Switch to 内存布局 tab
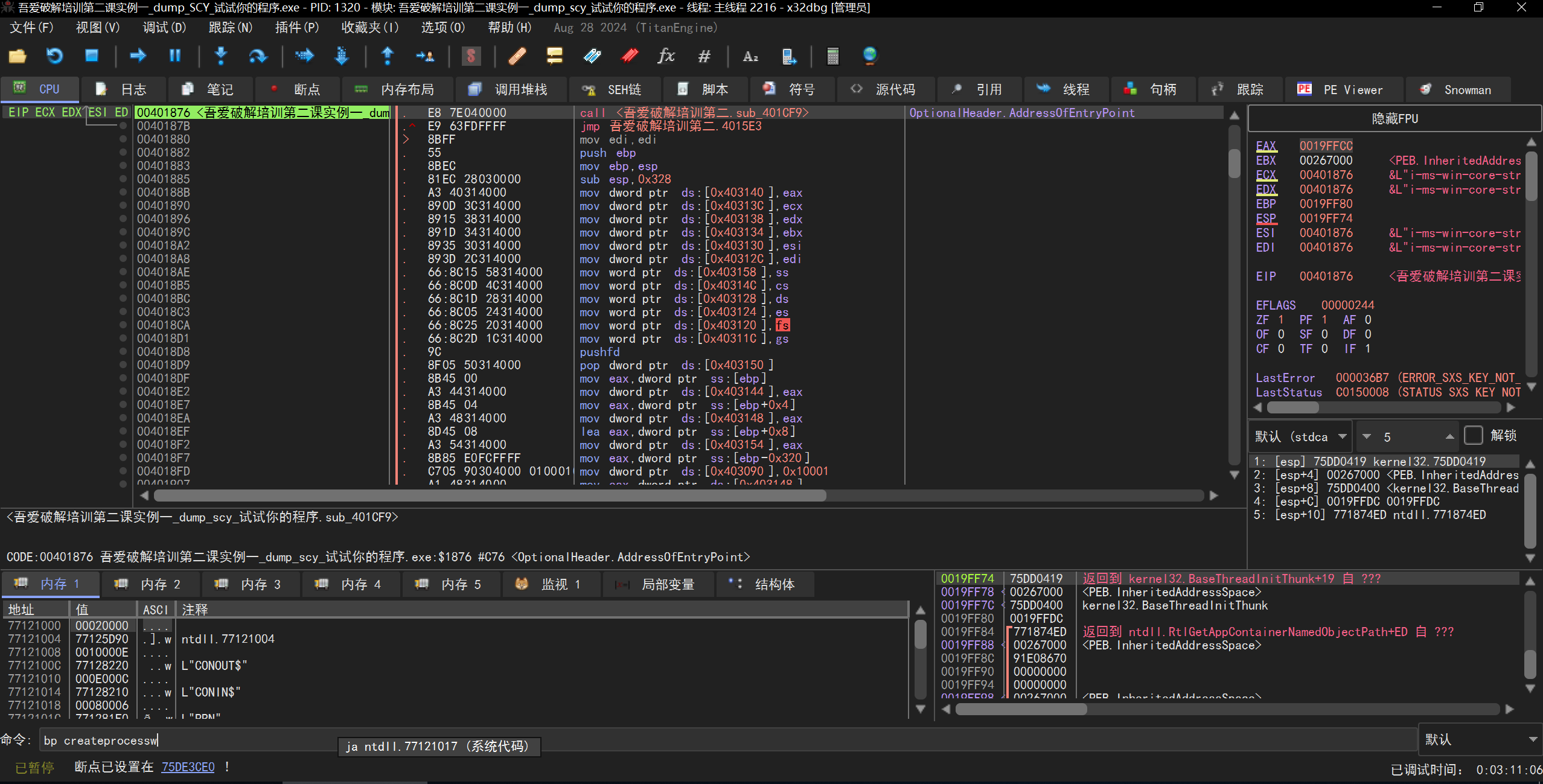 coord(397,89)
